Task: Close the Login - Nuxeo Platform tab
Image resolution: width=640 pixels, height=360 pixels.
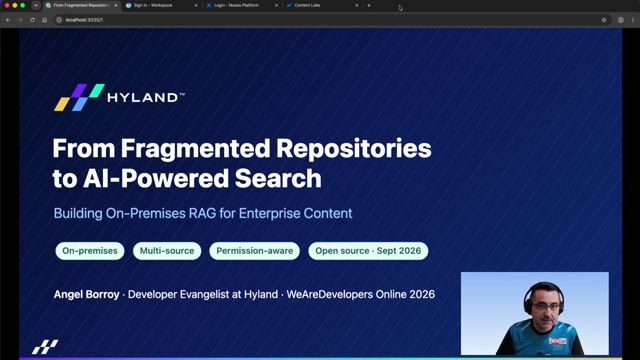Action: pyautogui.click(x=276, y=5)
